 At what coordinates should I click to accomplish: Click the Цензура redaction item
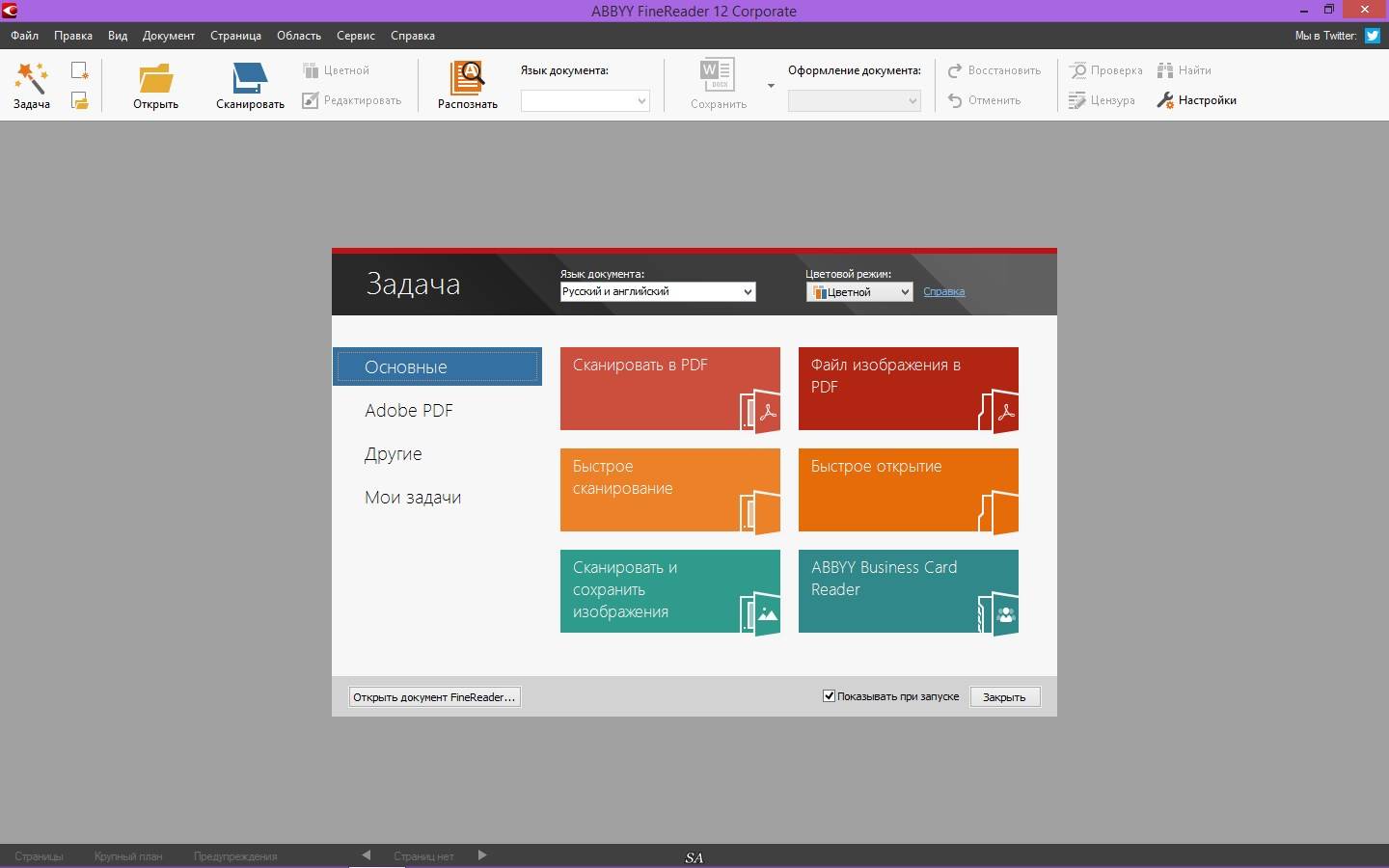pyautogui.click(x=1102, y=100)
